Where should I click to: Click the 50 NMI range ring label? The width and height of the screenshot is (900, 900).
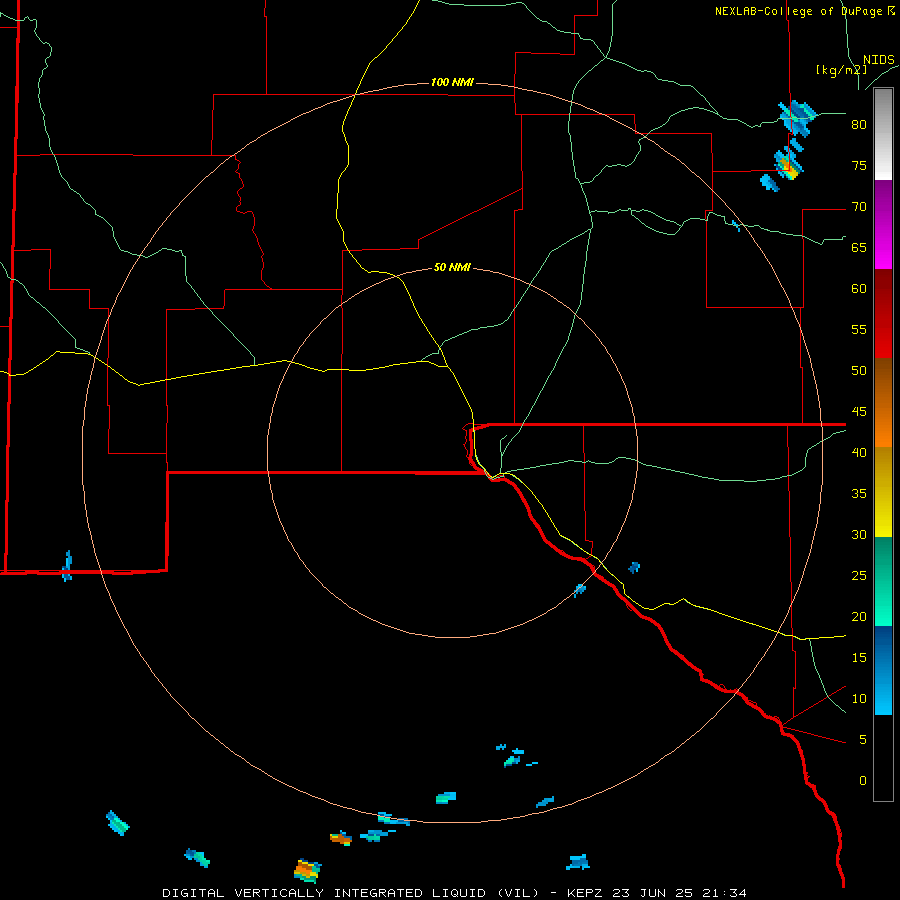tap(452, 267)
